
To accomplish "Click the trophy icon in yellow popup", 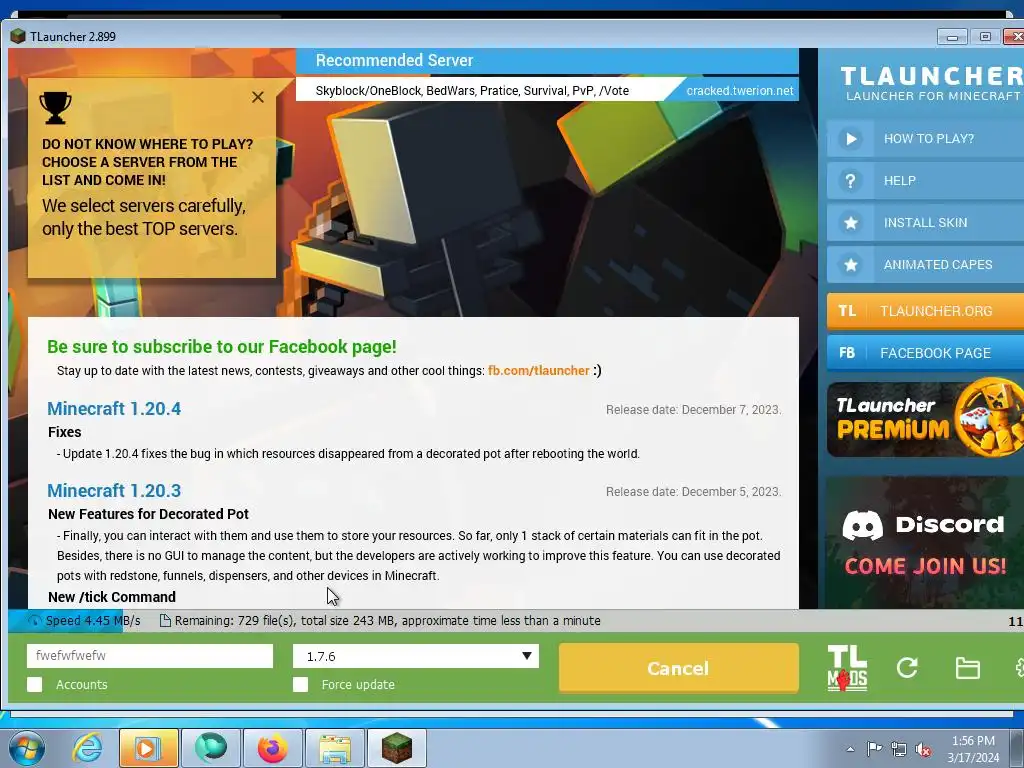I will (56, 108).
